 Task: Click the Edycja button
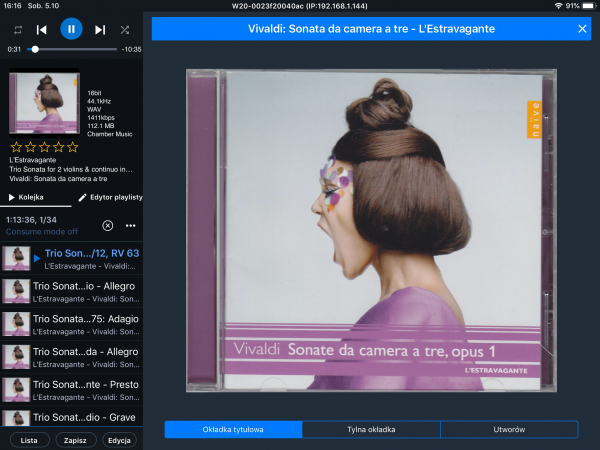[x=119, y=440]
